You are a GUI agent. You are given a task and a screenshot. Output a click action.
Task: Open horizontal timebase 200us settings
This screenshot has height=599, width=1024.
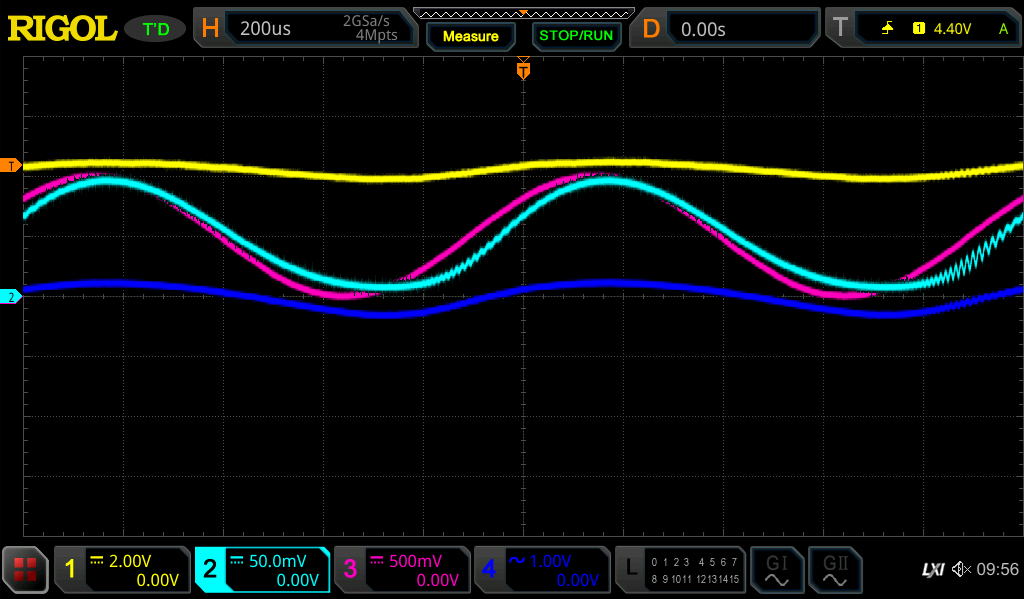[306, 28]
